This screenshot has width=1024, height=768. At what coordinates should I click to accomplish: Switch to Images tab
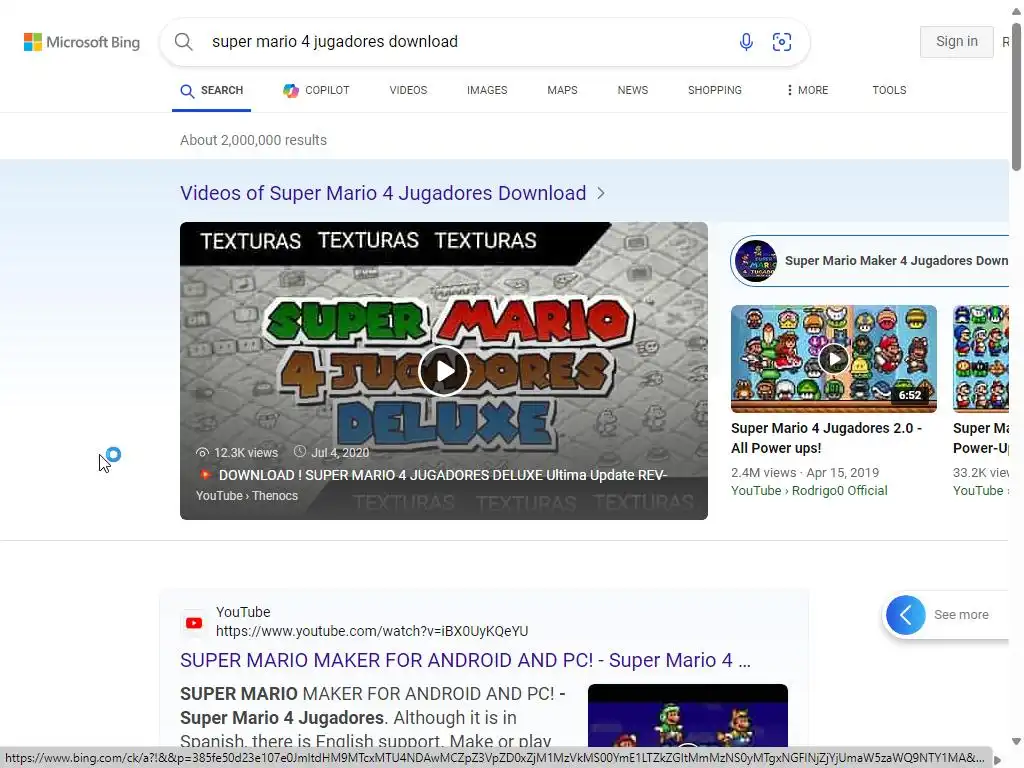click(x=487, y=90)
